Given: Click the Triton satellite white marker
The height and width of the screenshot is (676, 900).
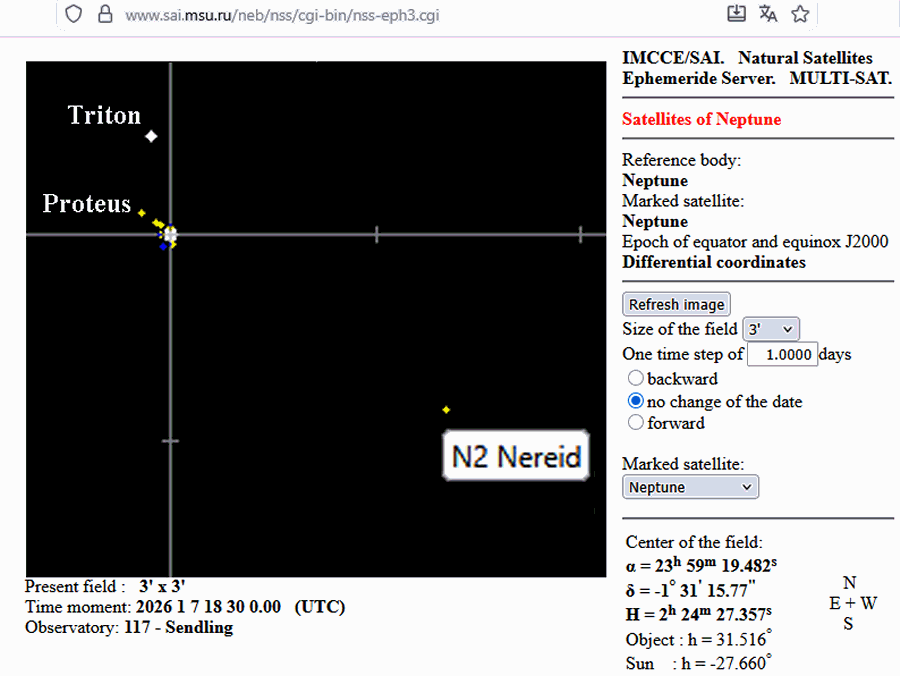Looking at the screenshot, I should [x=151, y=136].
